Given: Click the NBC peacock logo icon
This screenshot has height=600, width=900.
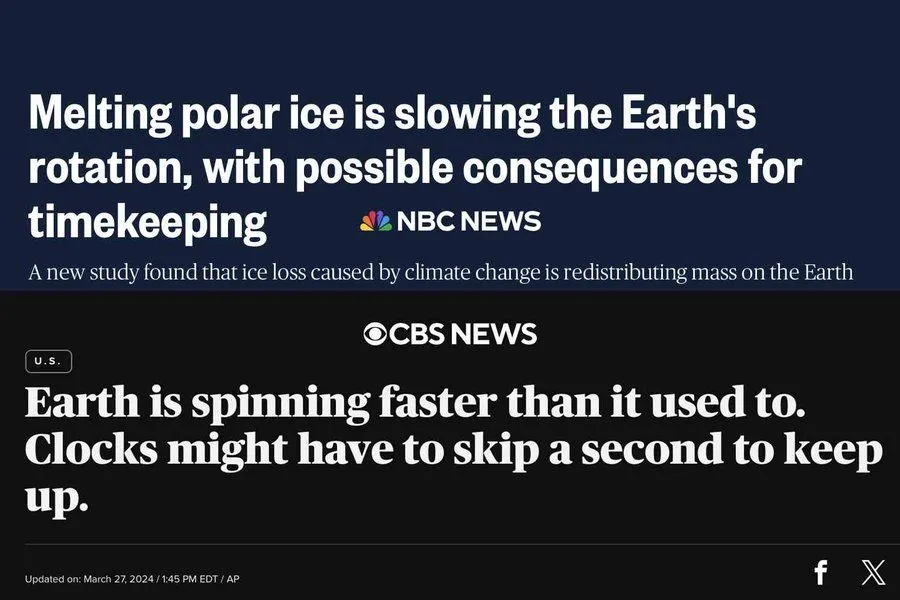Looking at the screenshot, I should (376, 221).
